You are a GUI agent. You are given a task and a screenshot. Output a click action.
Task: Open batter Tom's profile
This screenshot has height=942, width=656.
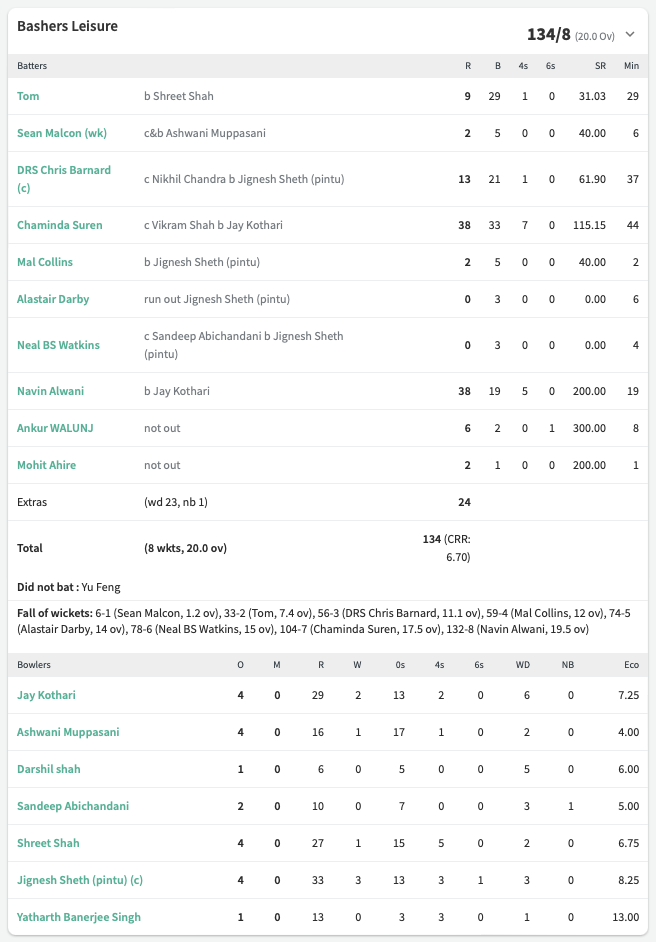(x=28, y=96)
